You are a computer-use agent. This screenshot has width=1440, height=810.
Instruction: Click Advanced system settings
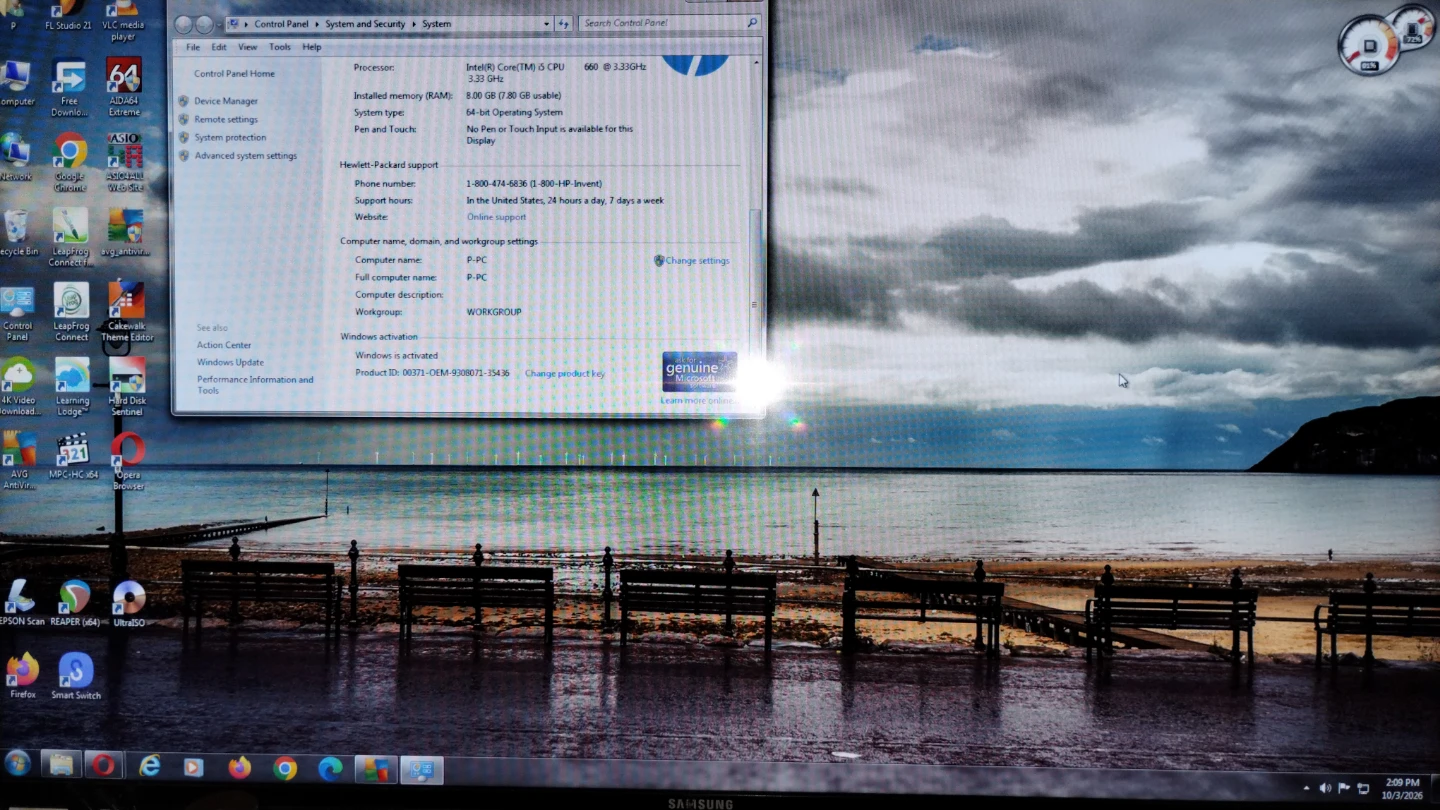pyautogui.click(x=246, y=156)
